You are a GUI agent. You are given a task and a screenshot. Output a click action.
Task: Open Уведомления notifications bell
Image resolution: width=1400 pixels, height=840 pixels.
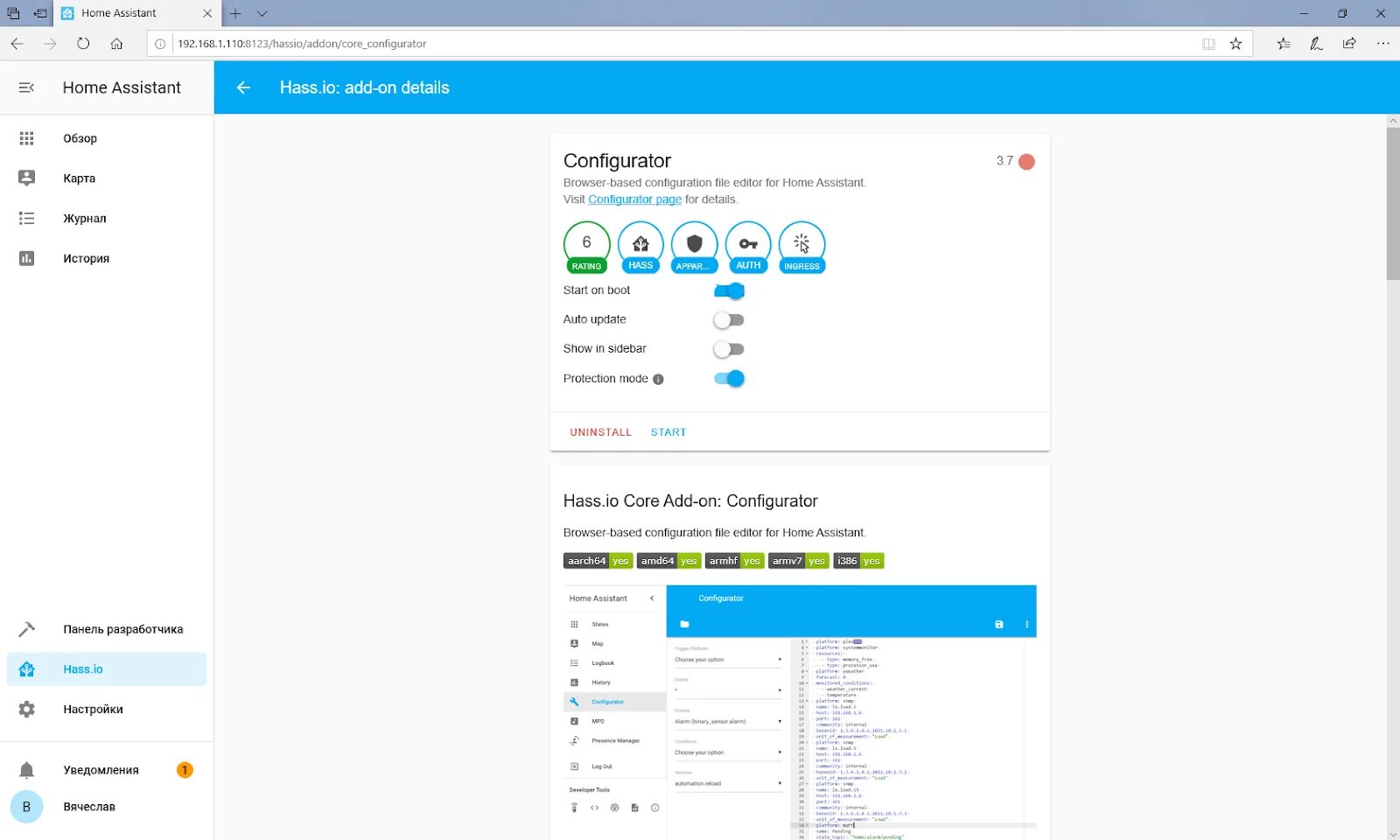pyautogui.click(x=26, y=770)
